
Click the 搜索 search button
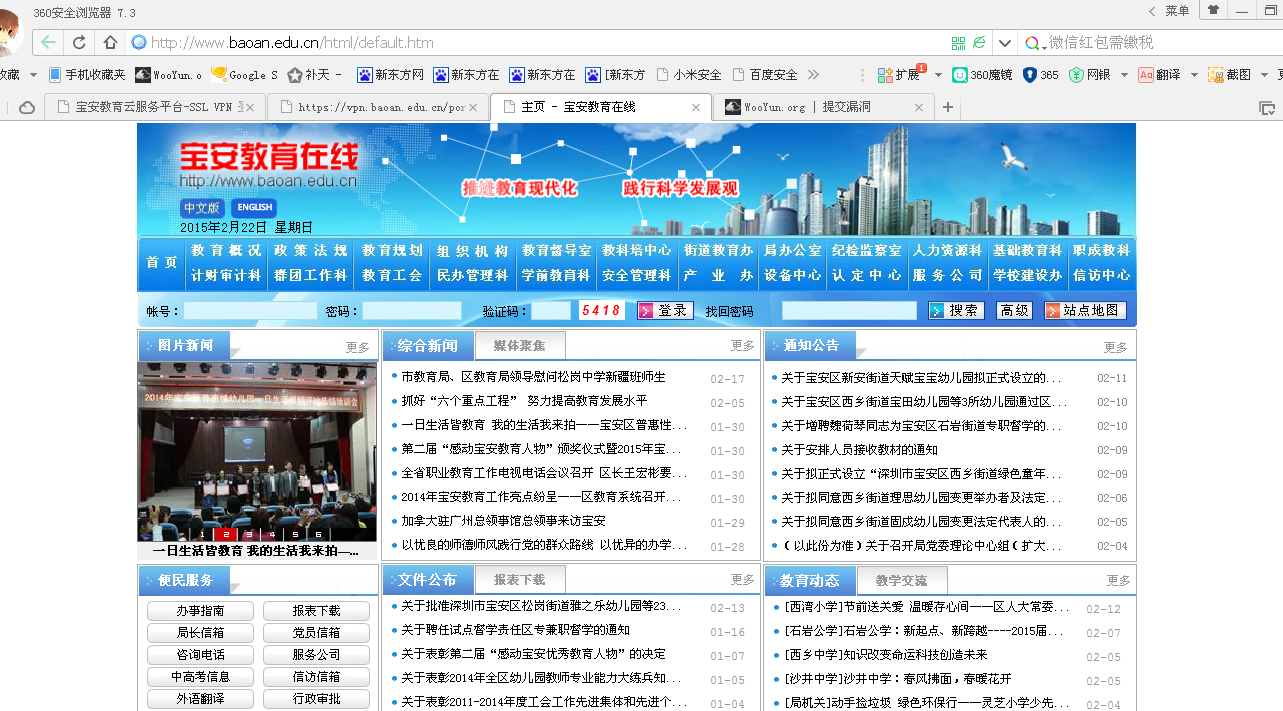click(x=956, y=311)
